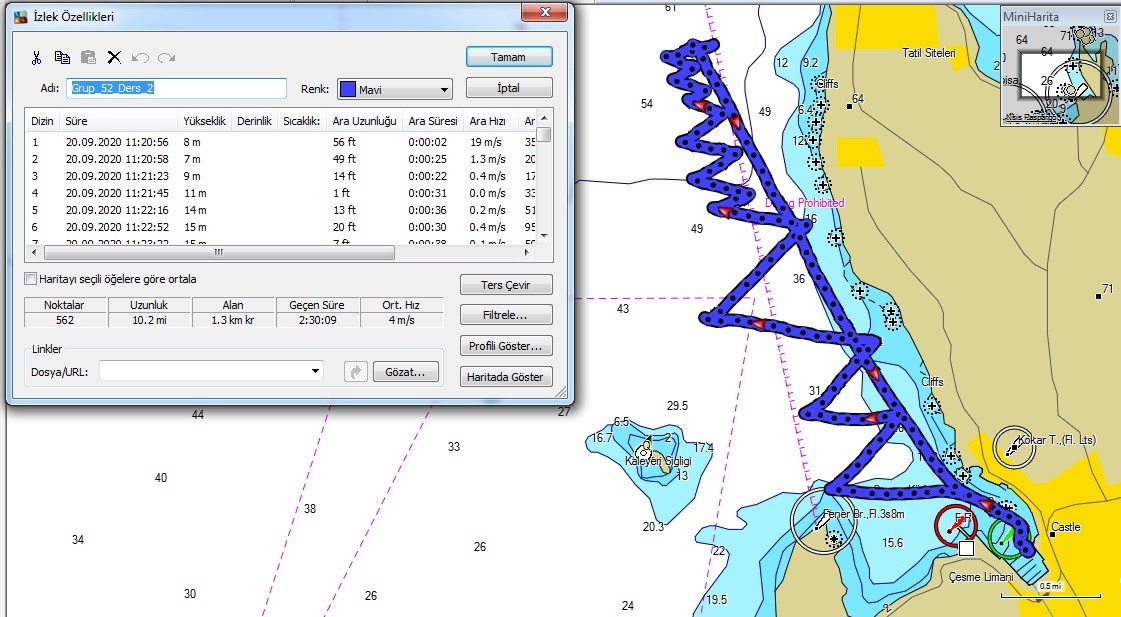Sort by Süre column header

119,121
